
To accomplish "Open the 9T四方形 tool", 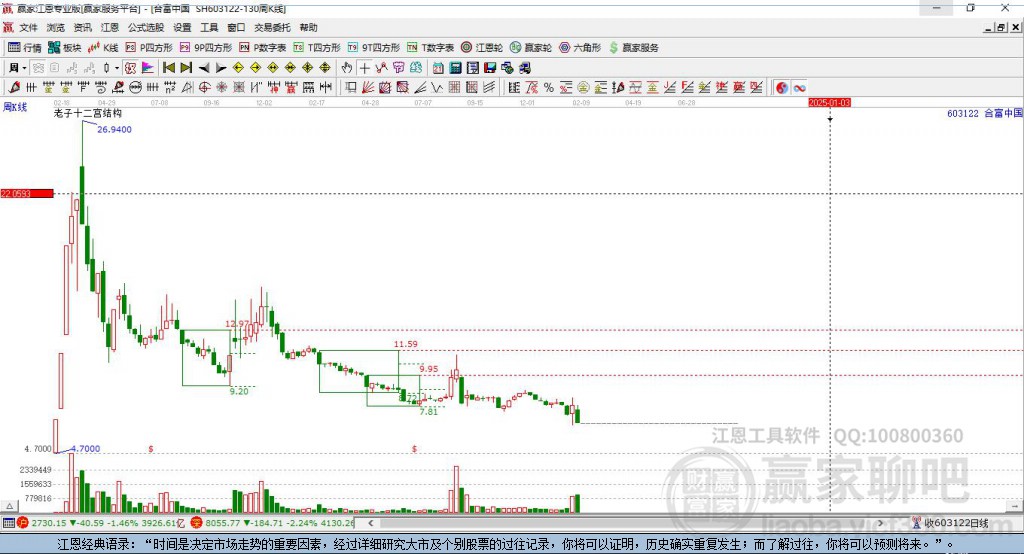I will pyautogui.click(x=374, y=48).
